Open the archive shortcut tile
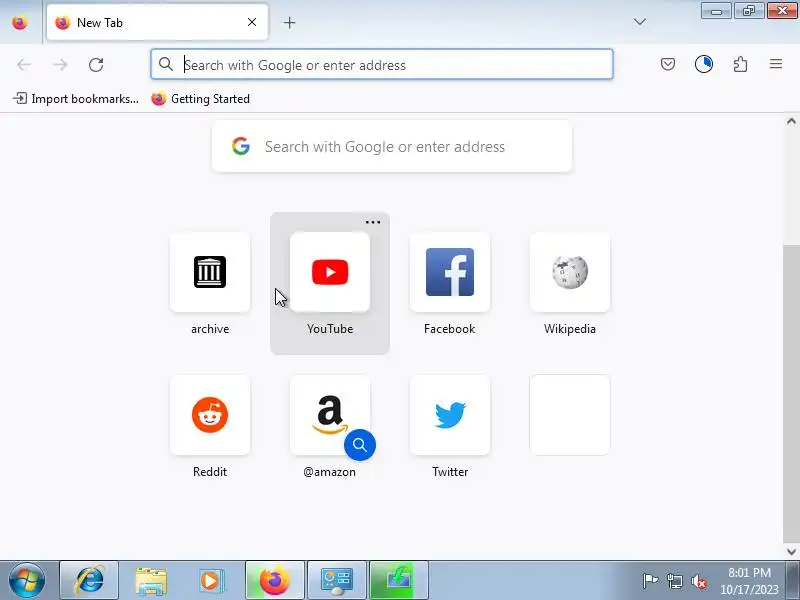 pyautogui.click(x=210, y=272)
